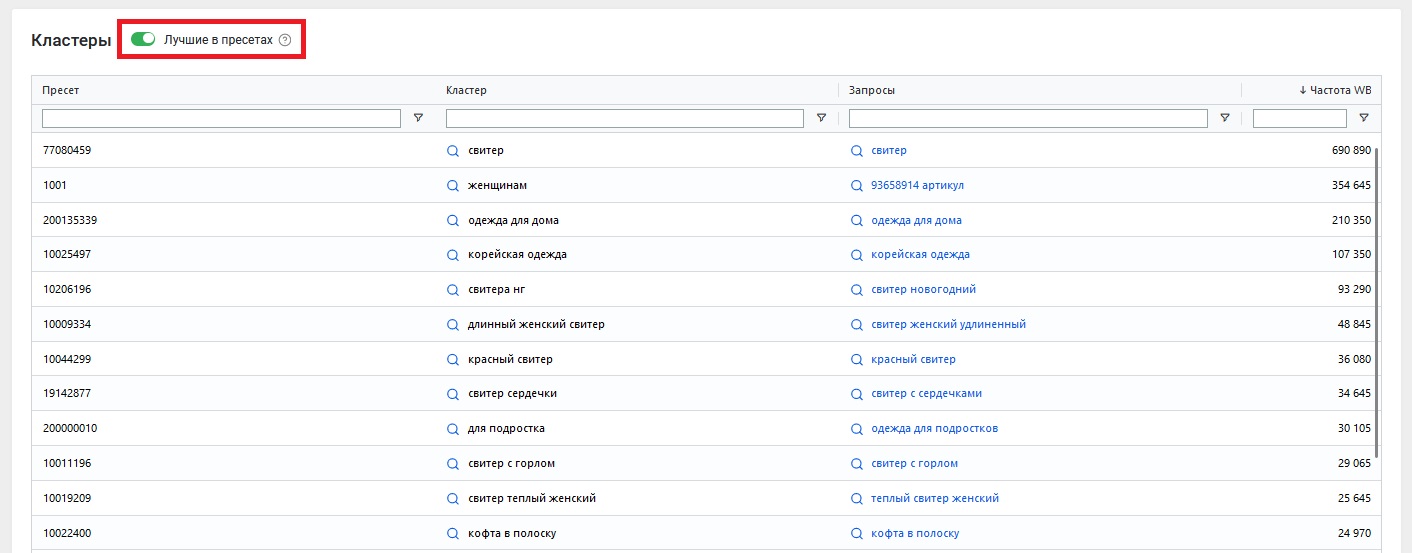This screenshot has height=553, width=1412.
Task: Select frequency value "354 645"
Action: point(1351,186)
